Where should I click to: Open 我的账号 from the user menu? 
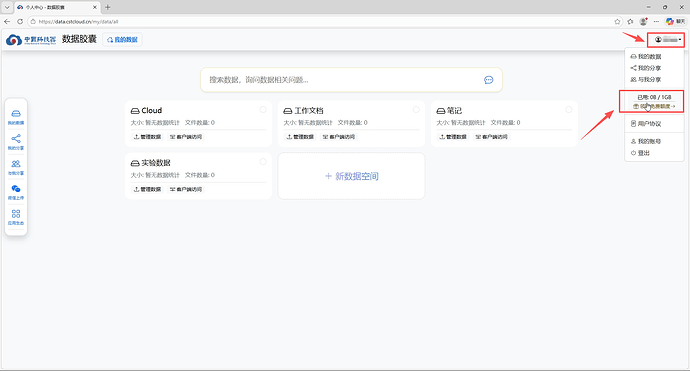point(646,141)
